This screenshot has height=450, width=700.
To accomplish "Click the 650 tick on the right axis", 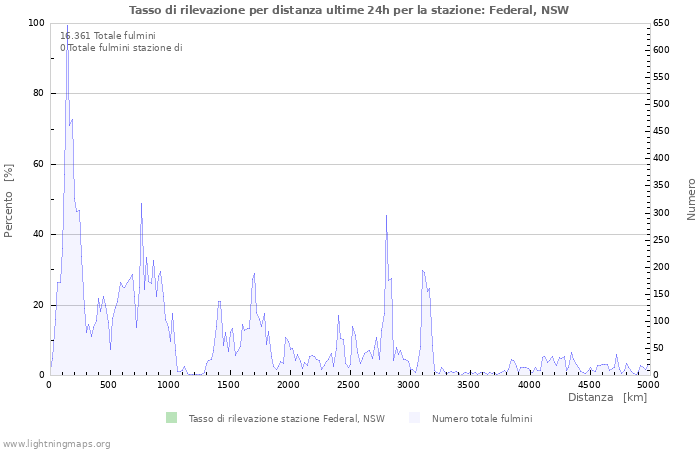I will tap(662, 23).
